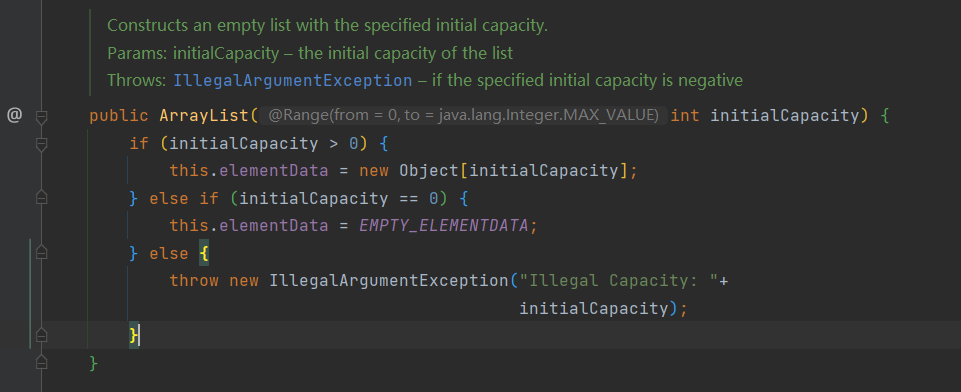Click the @Range inlay hint annotation
The width and height of the screenshot is (961, 392).
(x=463, y=115)
